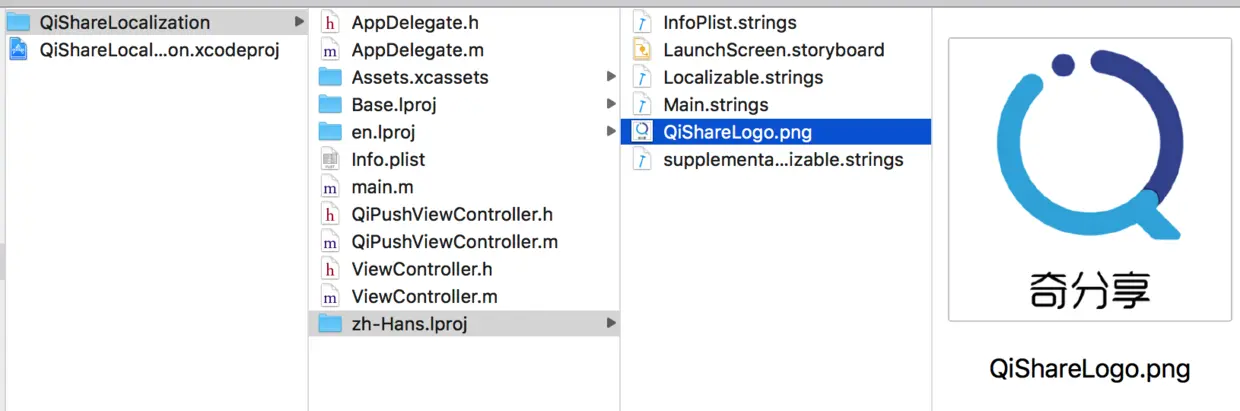Select QiPushViewController.m file

454,241
